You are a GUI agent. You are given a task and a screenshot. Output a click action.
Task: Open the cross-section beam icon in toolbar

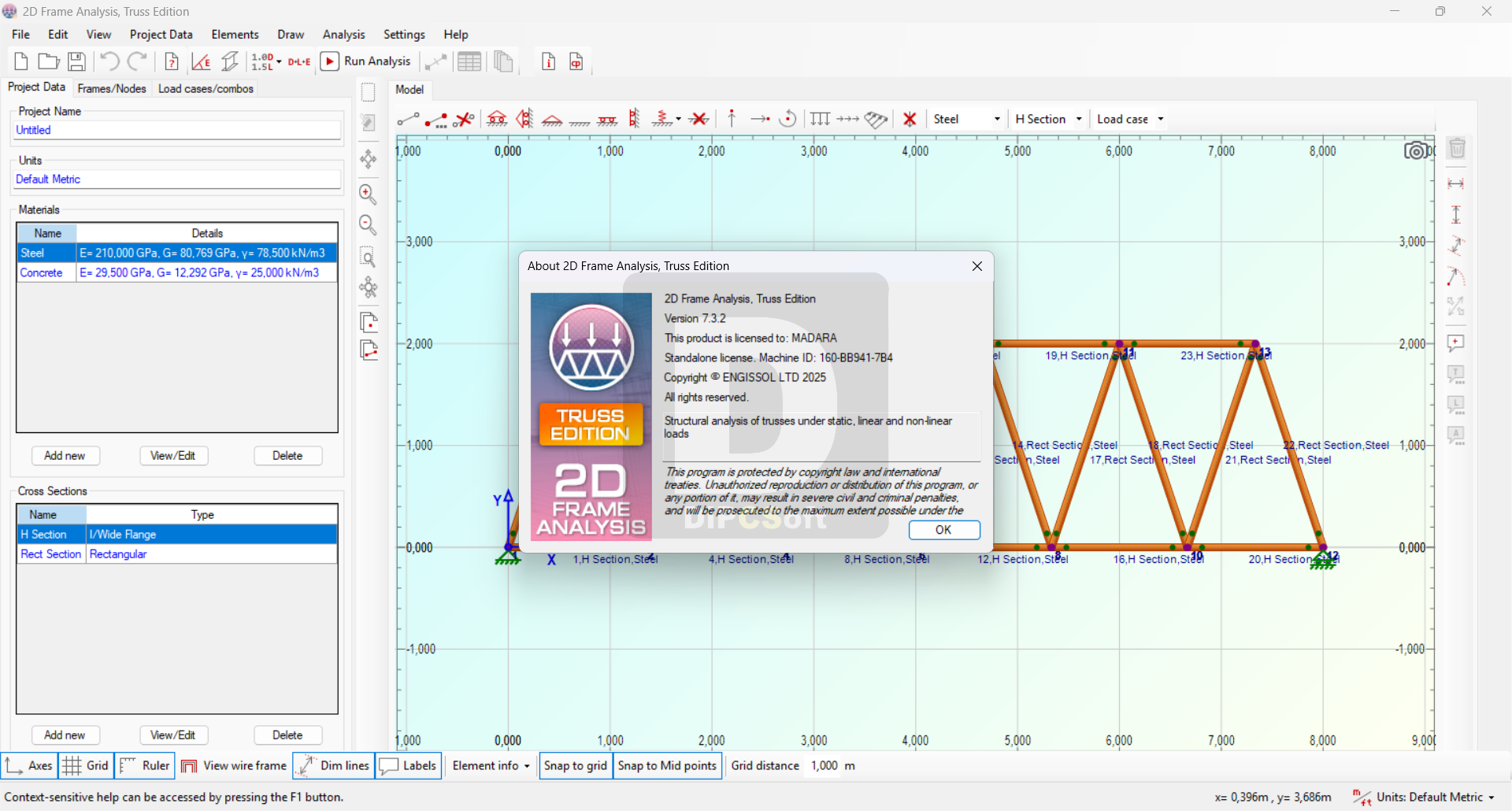(230, 61)
